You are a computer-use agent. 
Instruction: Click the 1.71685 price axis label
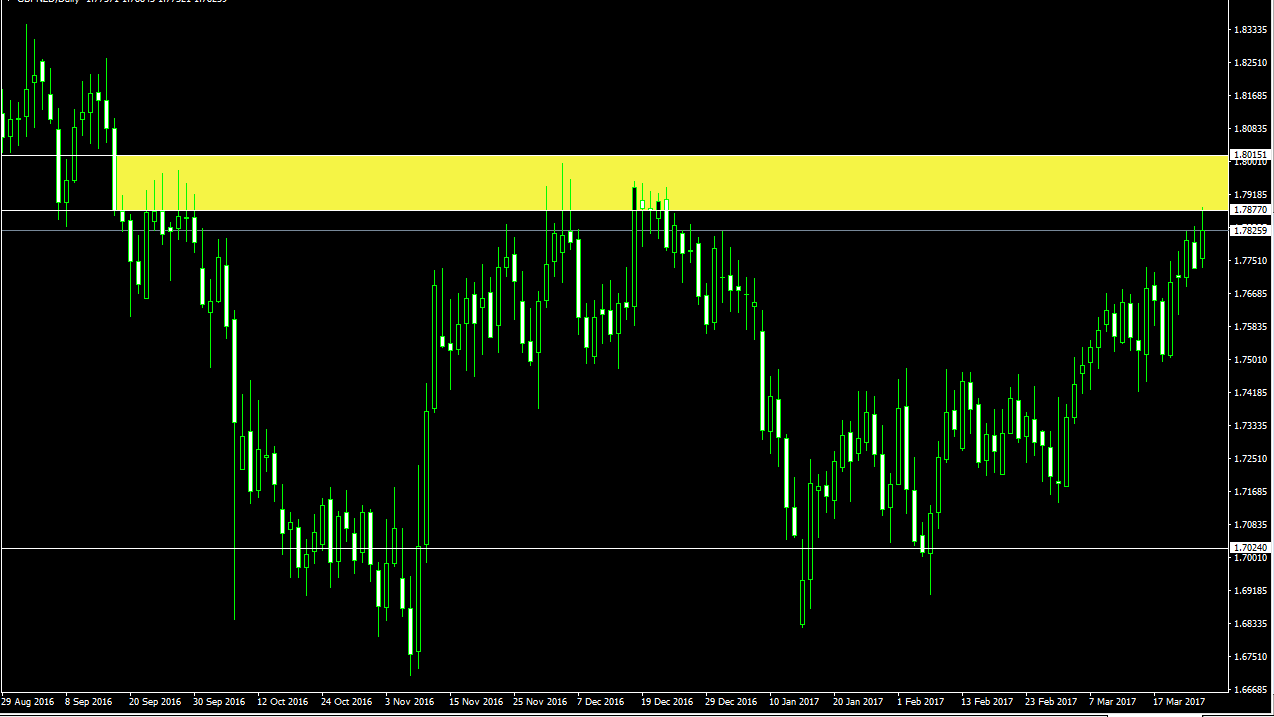pyautogui.click(x=1251, y=492)
